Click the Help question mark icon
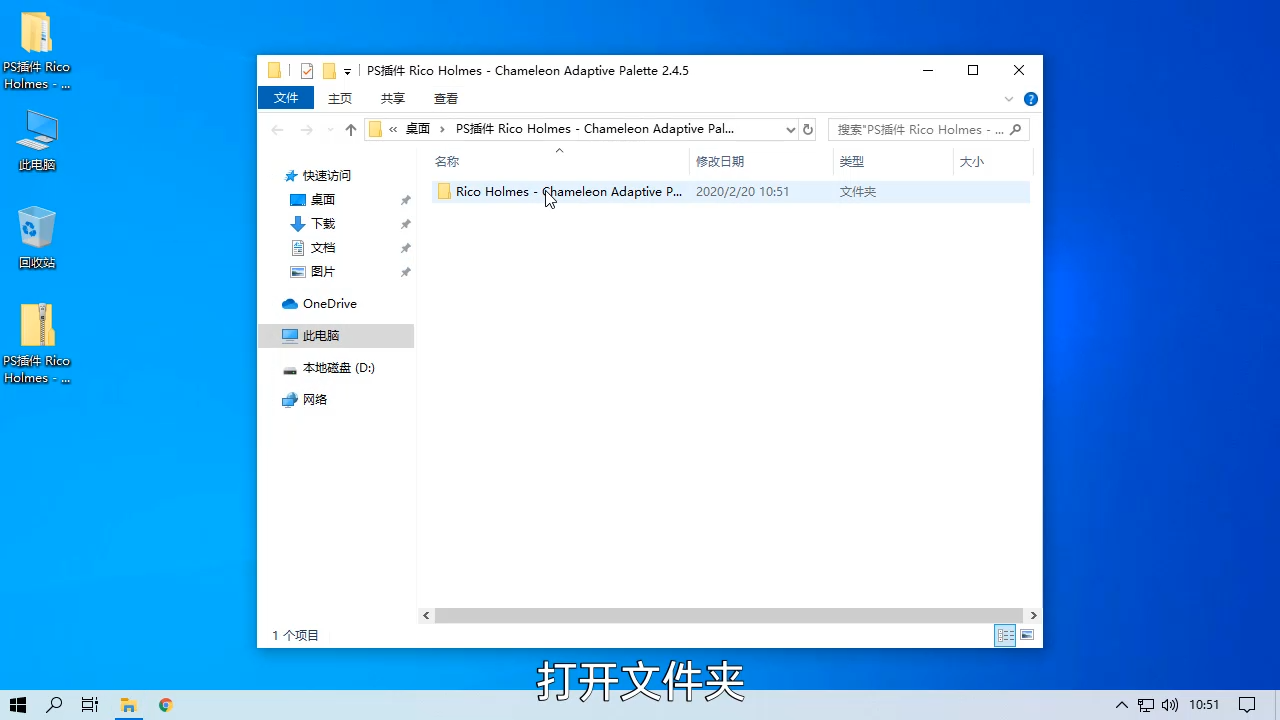Image resolution: width=1280 pixels, height=720 pixels. 1030,98
